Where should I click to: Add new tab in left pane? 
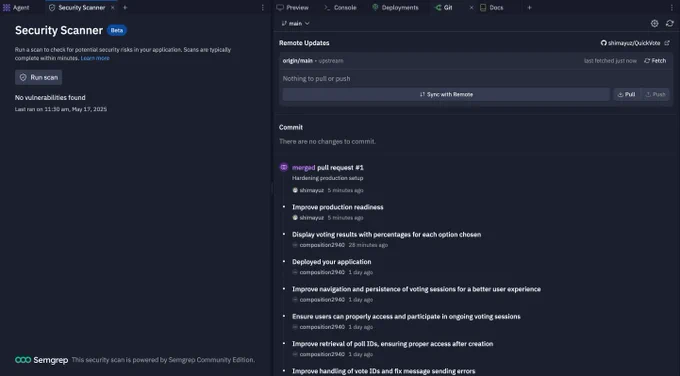[x=125, y=7]
